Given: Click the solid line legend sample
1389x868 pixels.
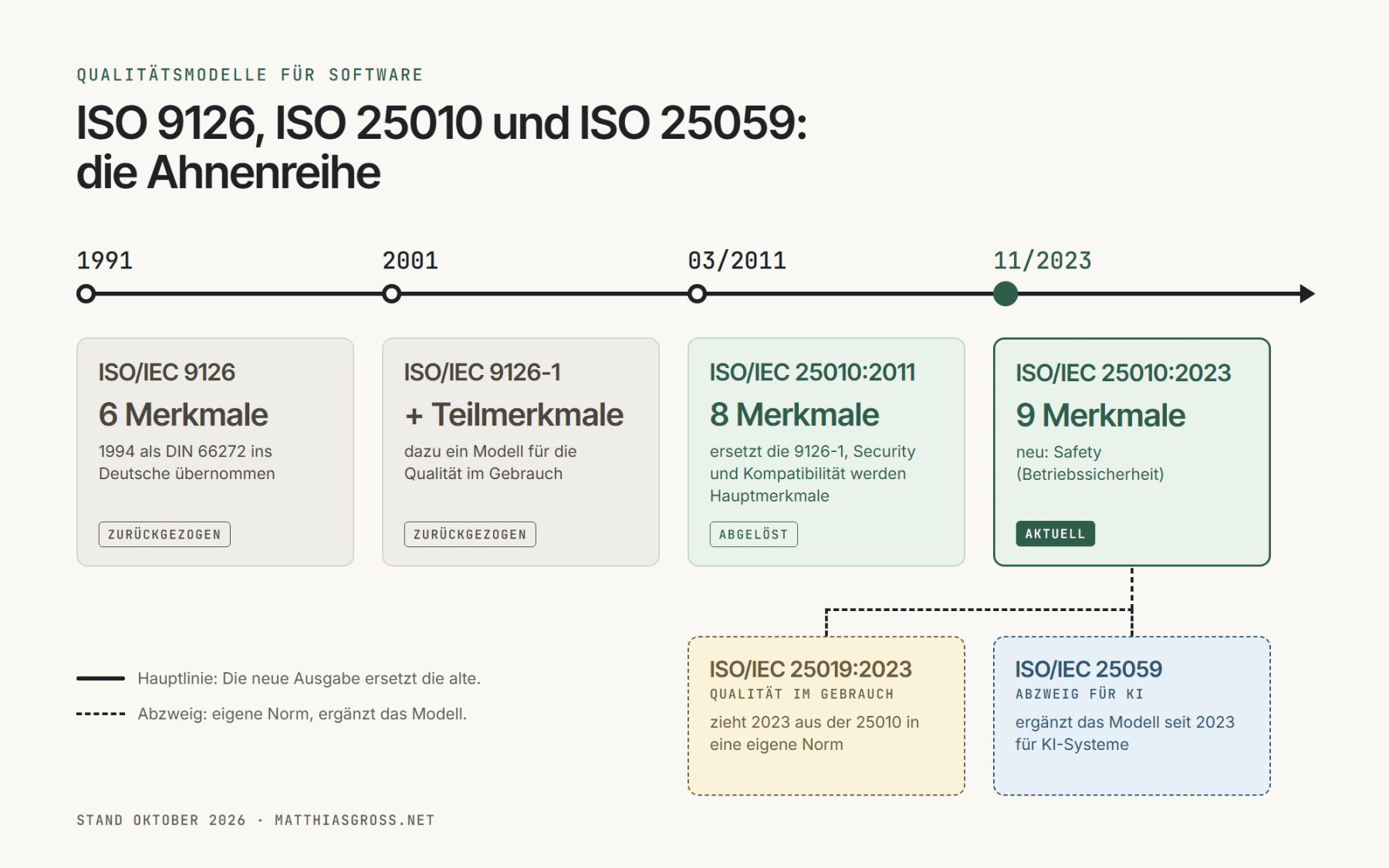Looking at the screenshot, I should [100, 678].
